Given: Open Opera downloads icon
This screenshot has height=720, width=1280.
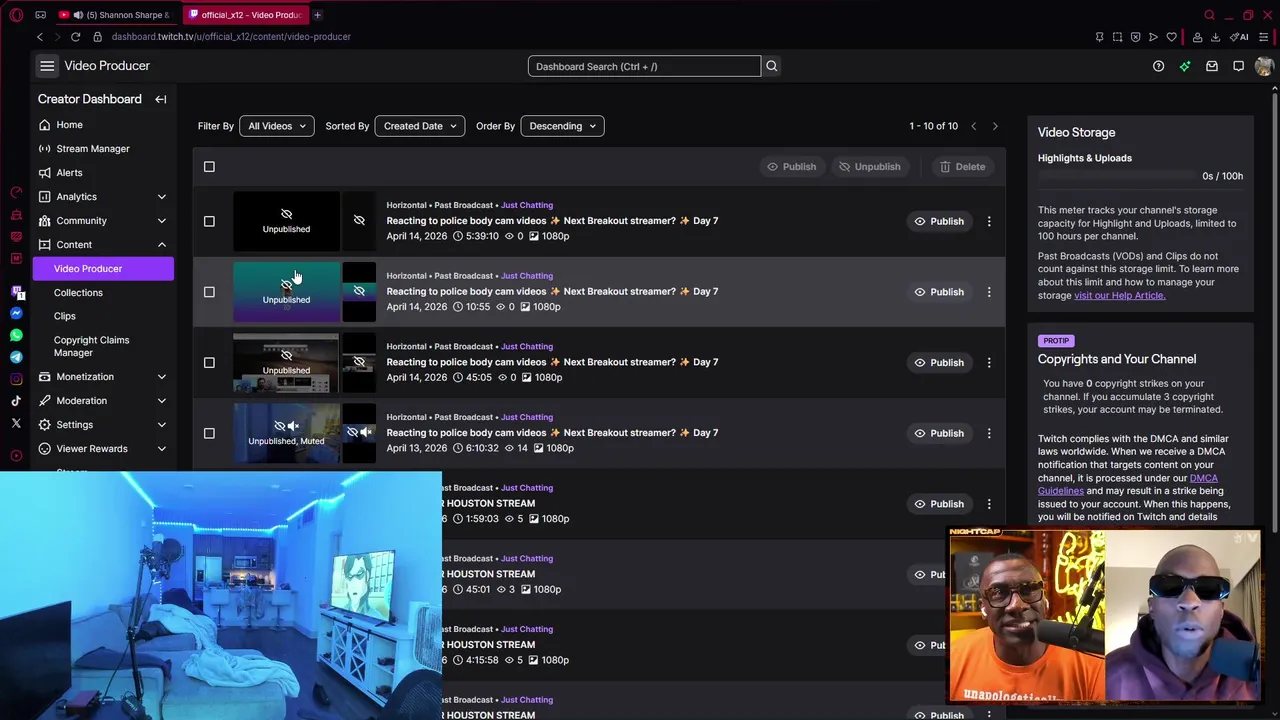Looking at the screenshot, I should tap(1215, 37).
